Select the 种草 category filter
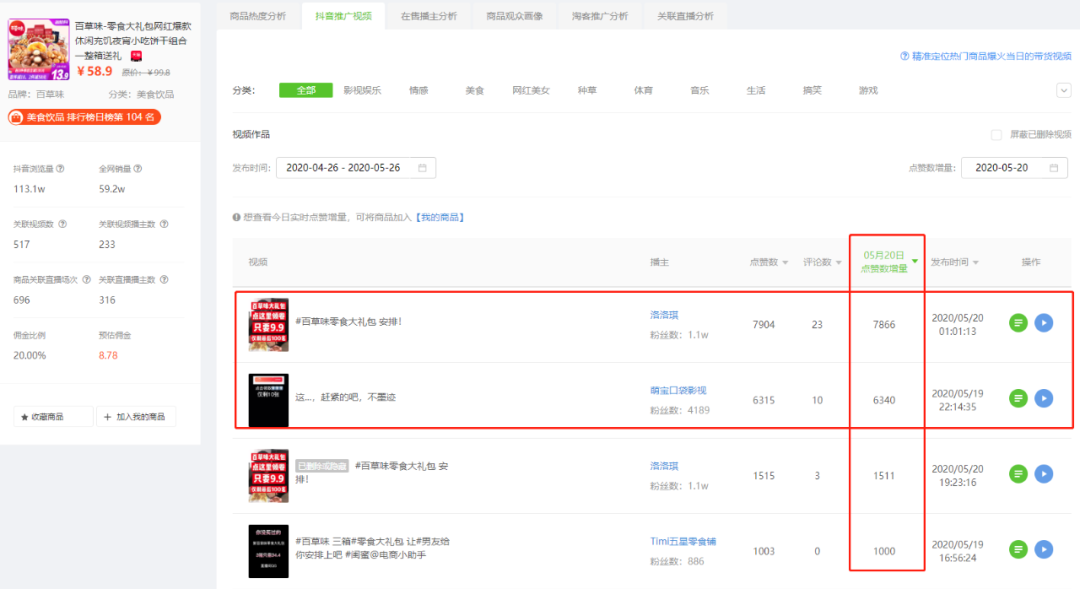This screenshot has width=1080, height=589. (x=587, y=90)
